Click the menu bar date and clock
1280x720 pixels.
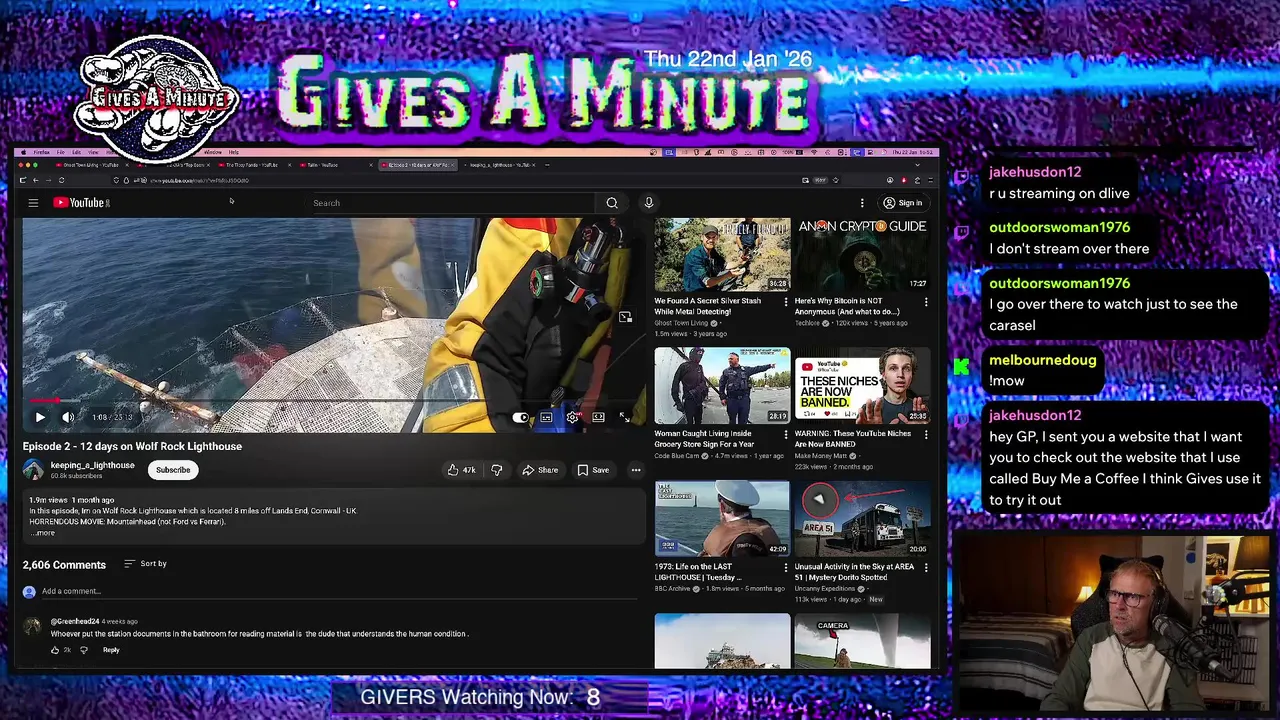[x=910, y=152]
